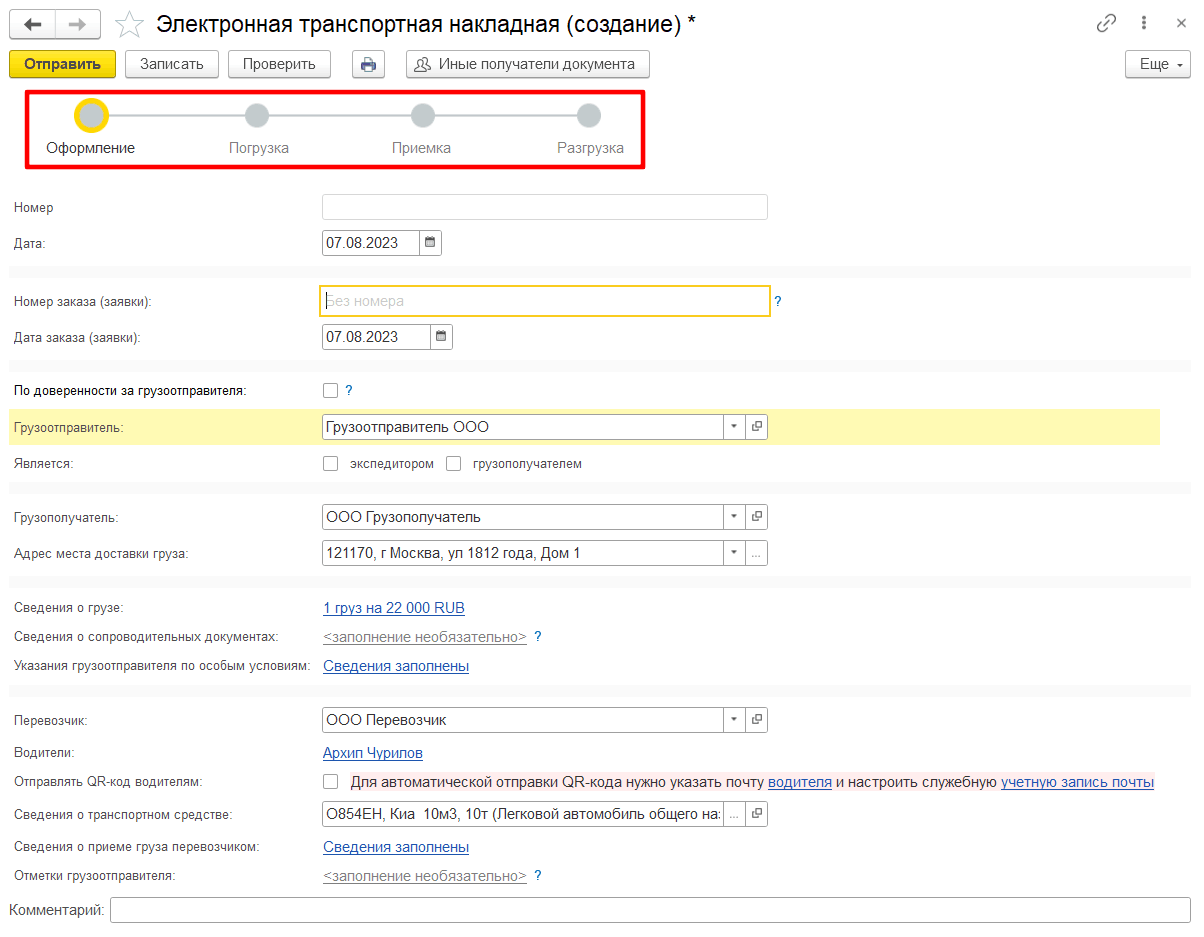The width and height of the screenshot is (1204, 937).
Task: Select the Разгрузка stage circle
Action: pyautogui.click(x=589, y=116)
